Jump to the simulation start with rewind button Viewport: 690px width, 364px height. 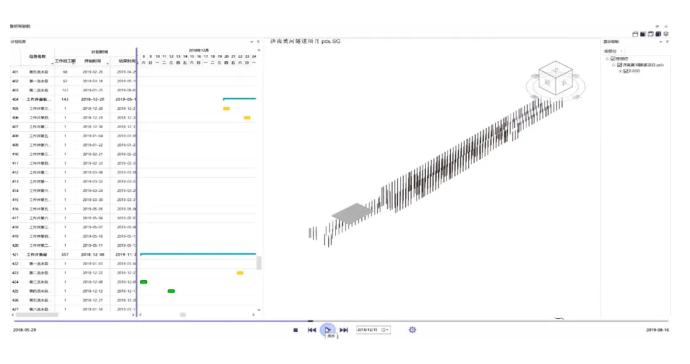[312, 330]
